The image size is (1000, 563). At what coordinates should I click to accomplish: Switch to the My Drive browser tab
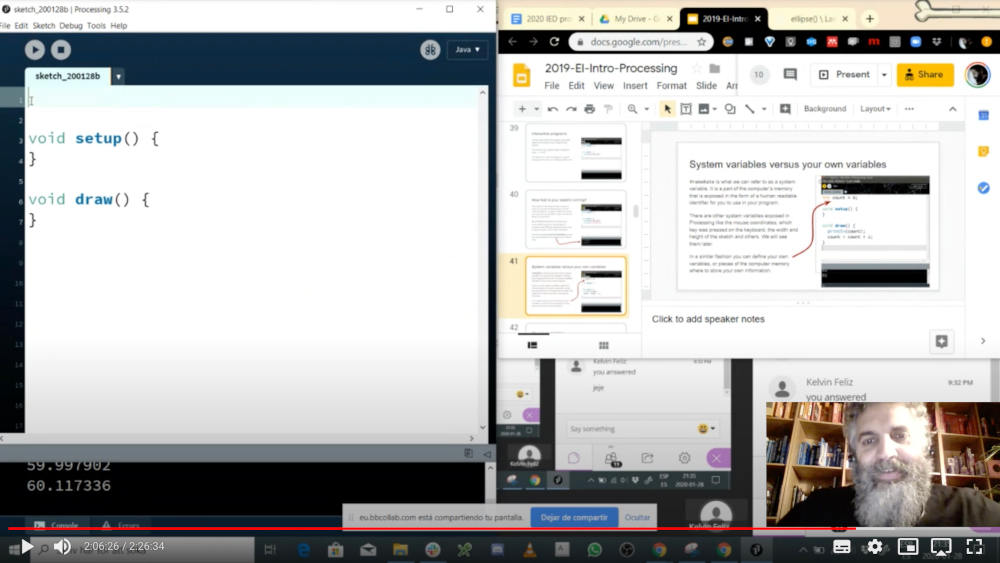(x=636, y=19)
